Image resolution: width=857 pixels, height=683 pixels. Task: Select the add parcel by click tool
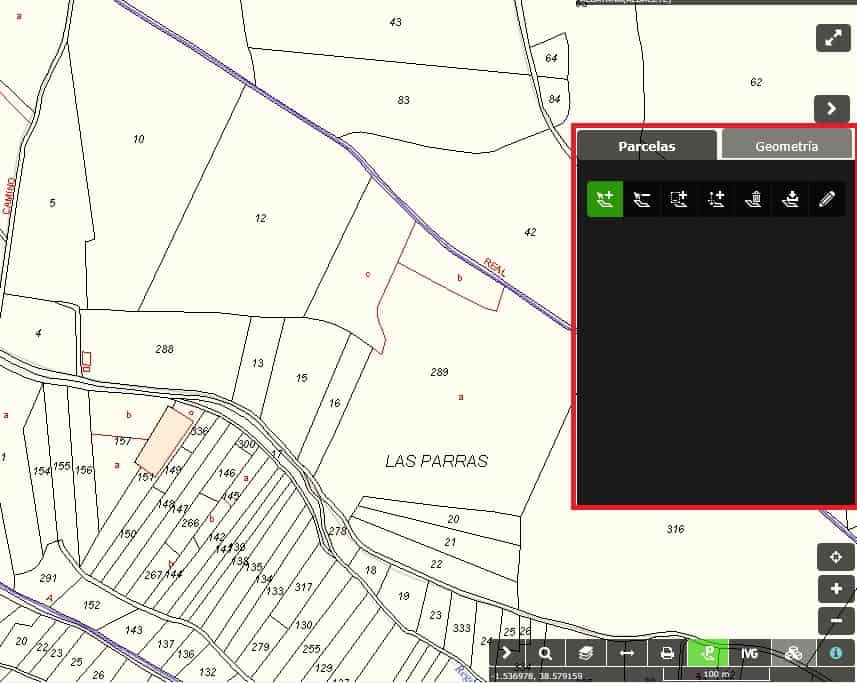pos(604,199)
